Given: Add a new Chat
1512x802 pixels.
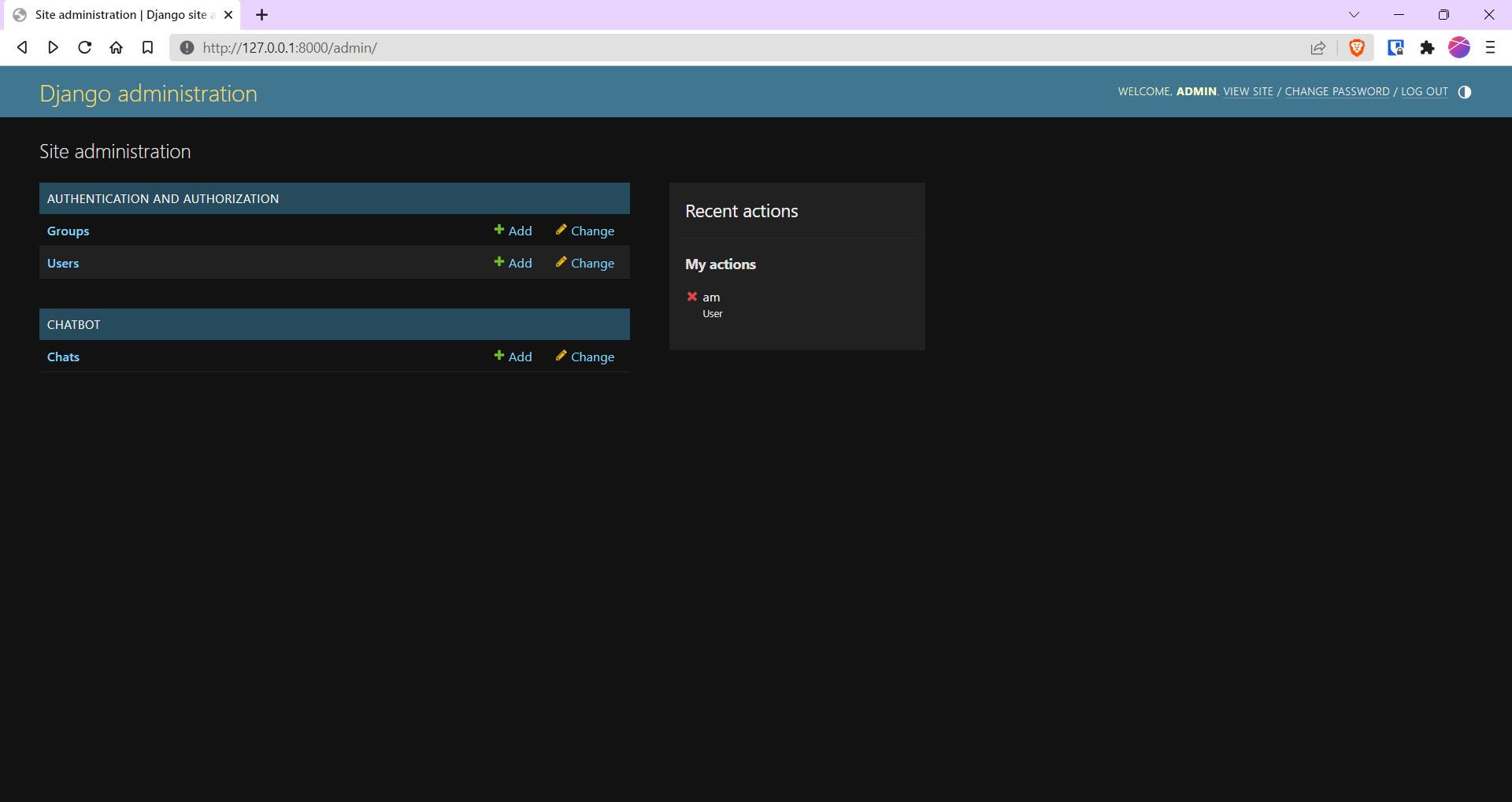Looking at the screenshot, I should [513, 357].
